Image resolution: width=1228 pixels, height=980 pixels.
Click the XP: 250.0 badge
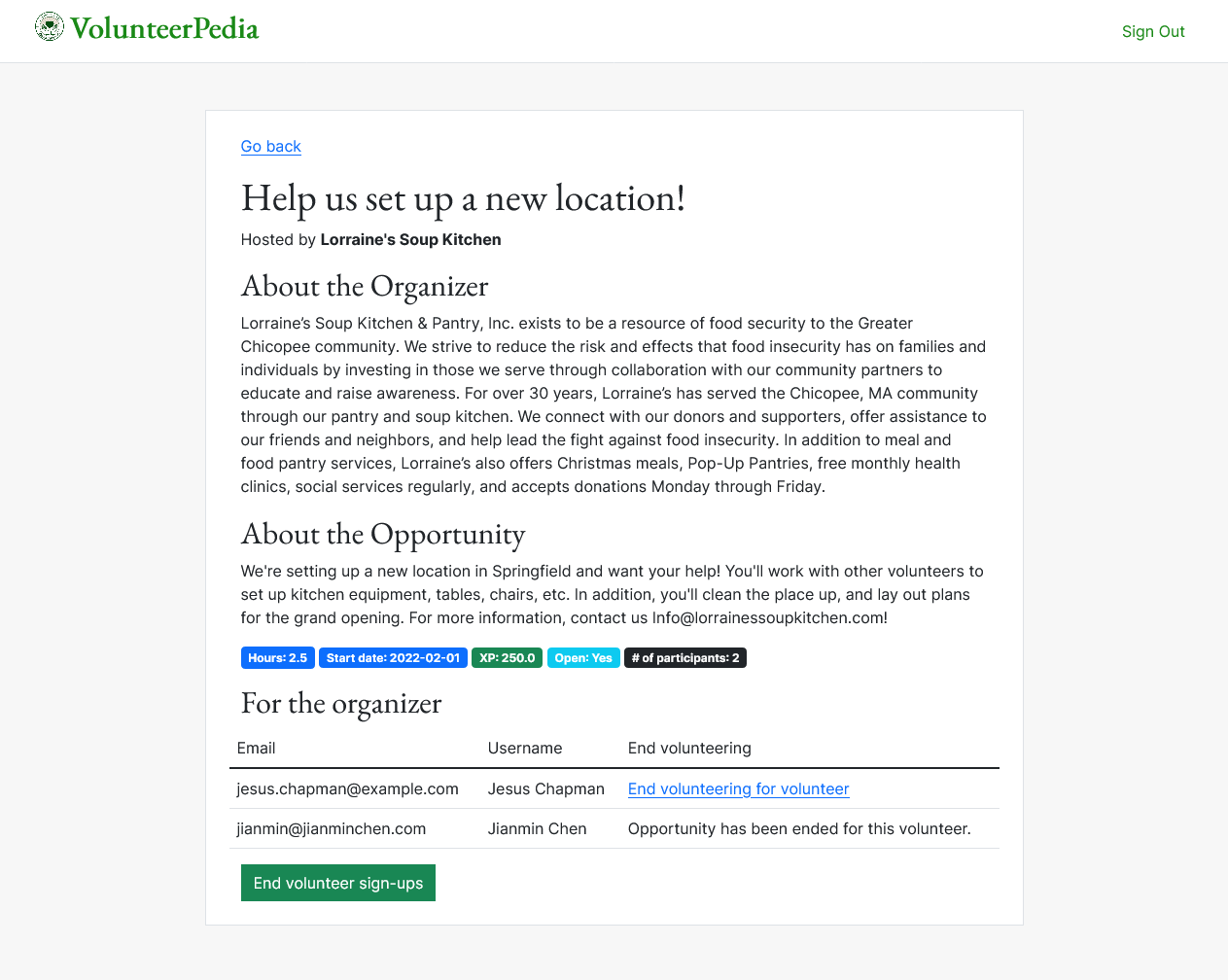[508, 658]
